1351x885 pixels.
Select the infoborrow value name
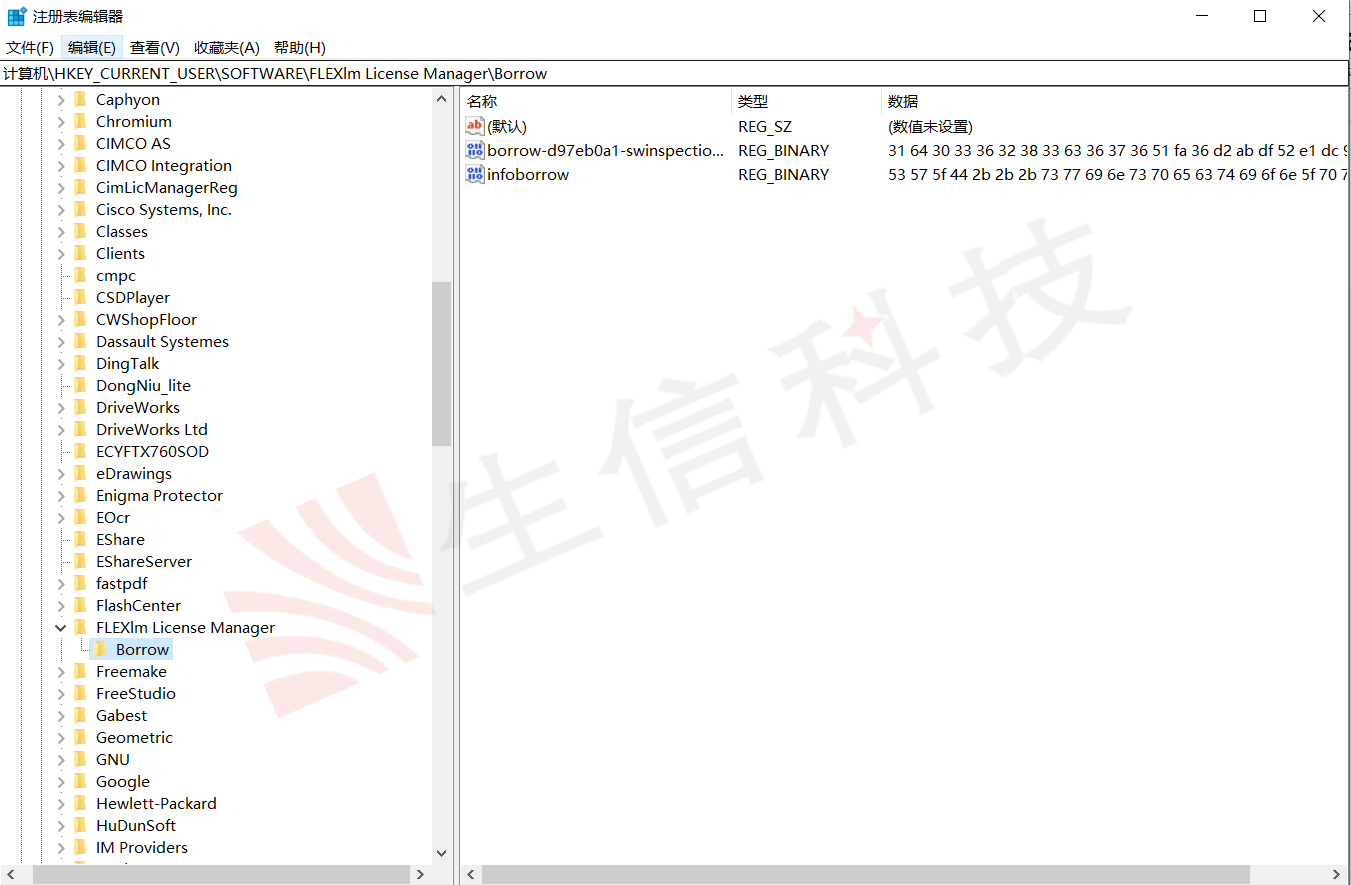click(528, 174)
